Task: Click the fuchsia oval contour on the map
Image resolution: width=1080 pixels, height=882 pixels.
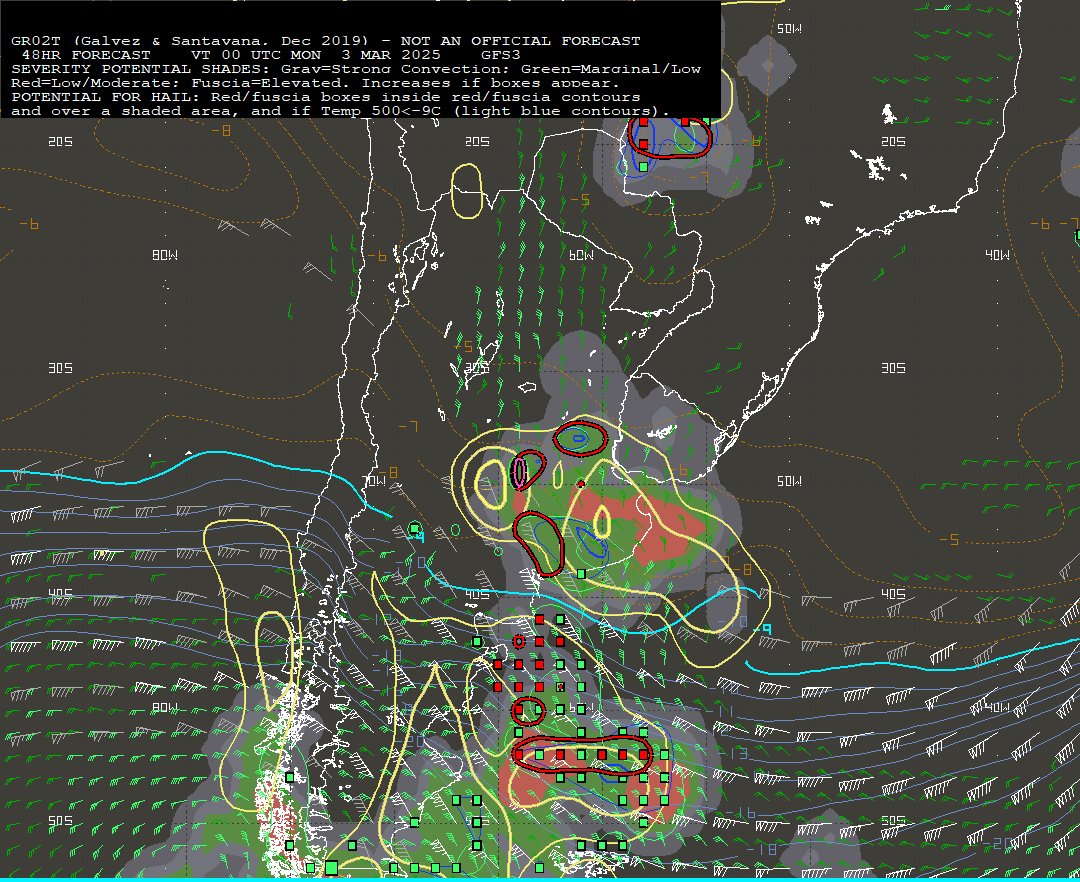Action: [520, 472]
